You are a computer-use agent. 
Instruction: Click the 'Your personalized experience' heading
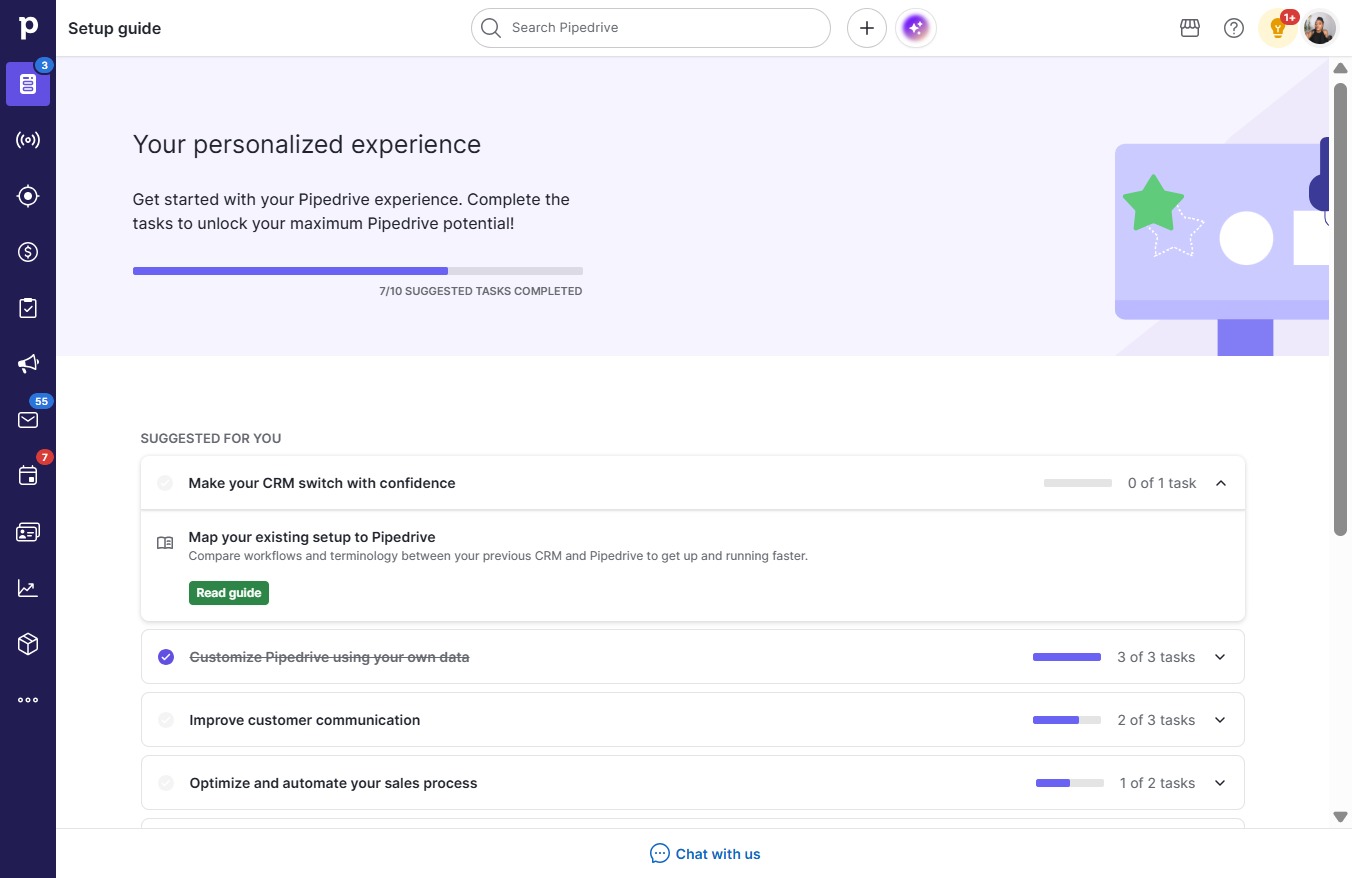click(307, 145)
